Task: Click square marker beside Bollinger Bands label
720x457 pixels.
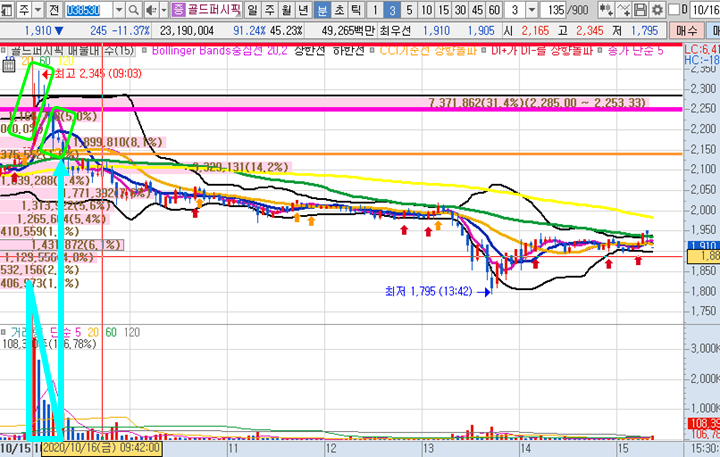Action: coord(144,50)
